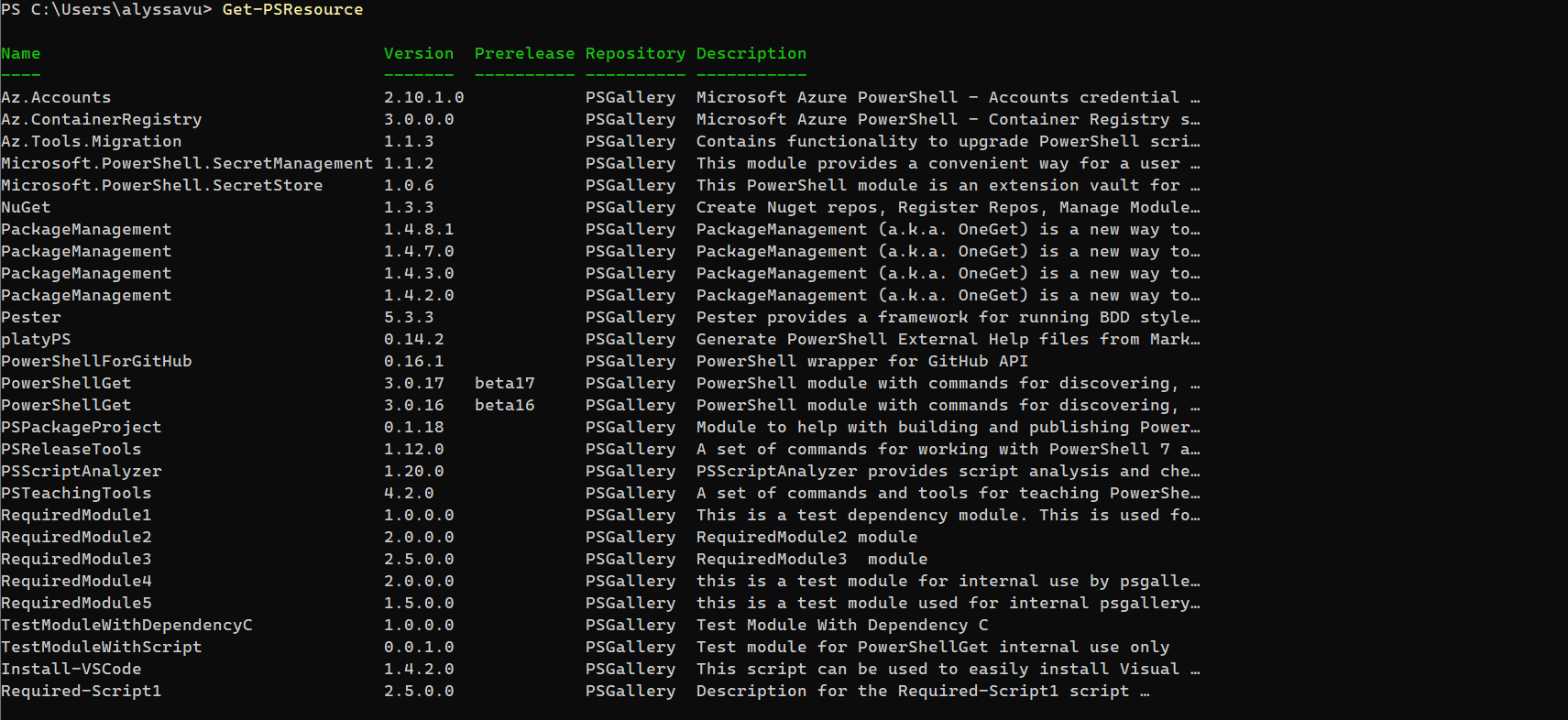Click PowerShellGet version 3.0.16
The image size is (1568, 720).
[414, 405]
